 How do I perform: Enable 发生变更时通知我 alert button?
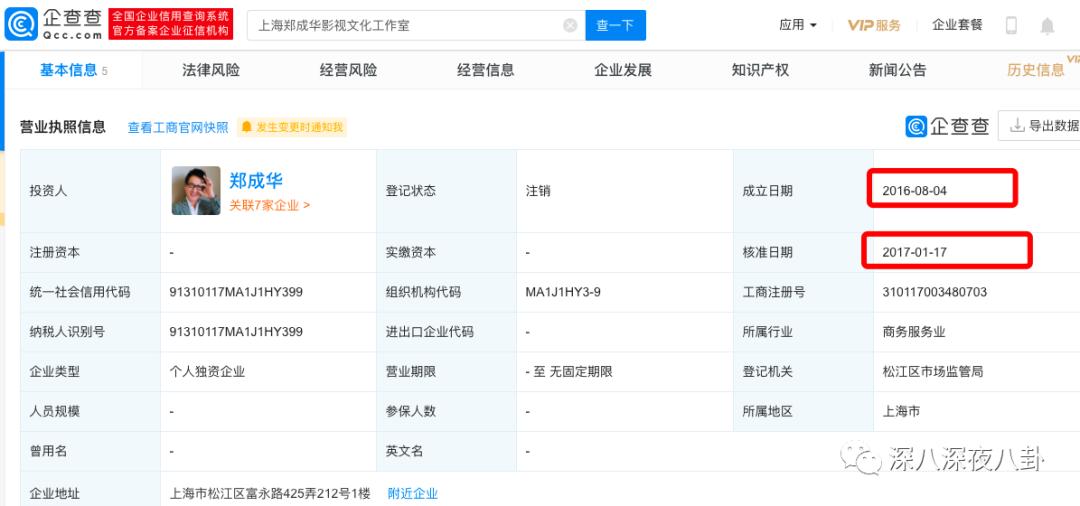292,127
